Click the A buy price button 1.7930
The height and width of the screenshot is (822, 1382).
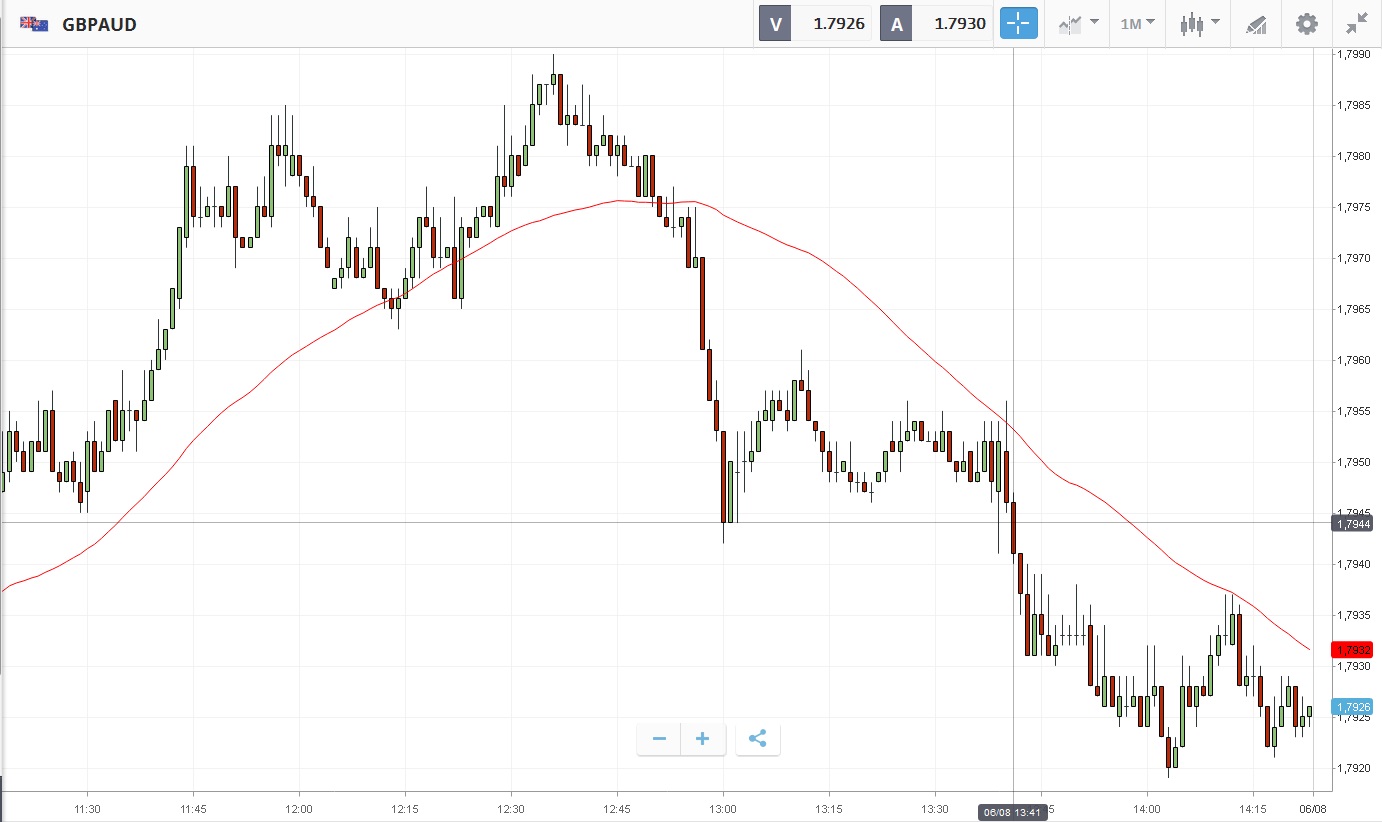[936, 24]
